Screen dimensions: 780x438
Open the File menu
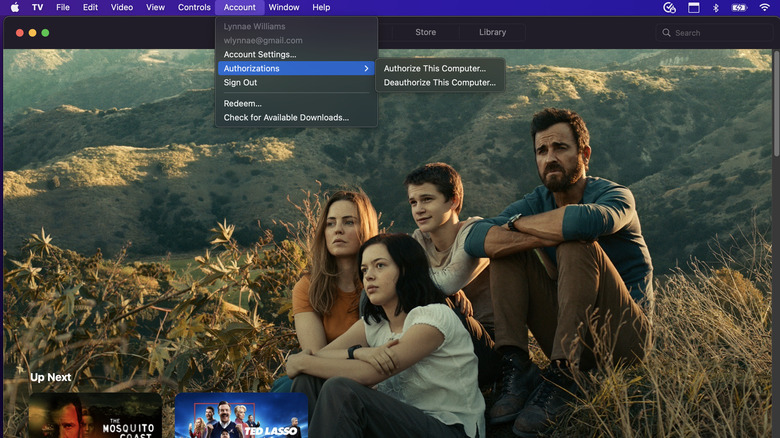point(63,7)
